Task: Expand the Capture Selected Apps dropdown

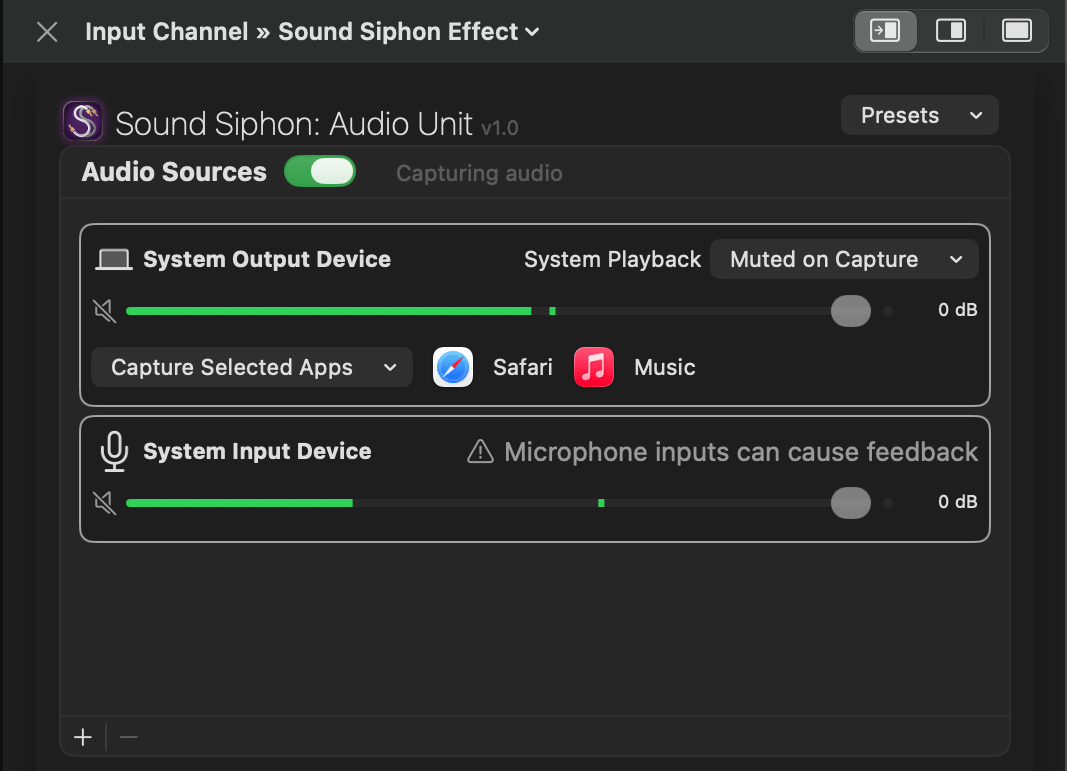Action: (x=252, y=367)
